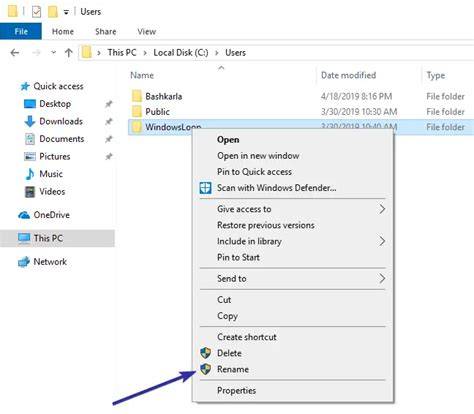Click the Properties checkmark icon in title bar
The image size is (474, 414).
pyautogui.click(x=36, y=12)
